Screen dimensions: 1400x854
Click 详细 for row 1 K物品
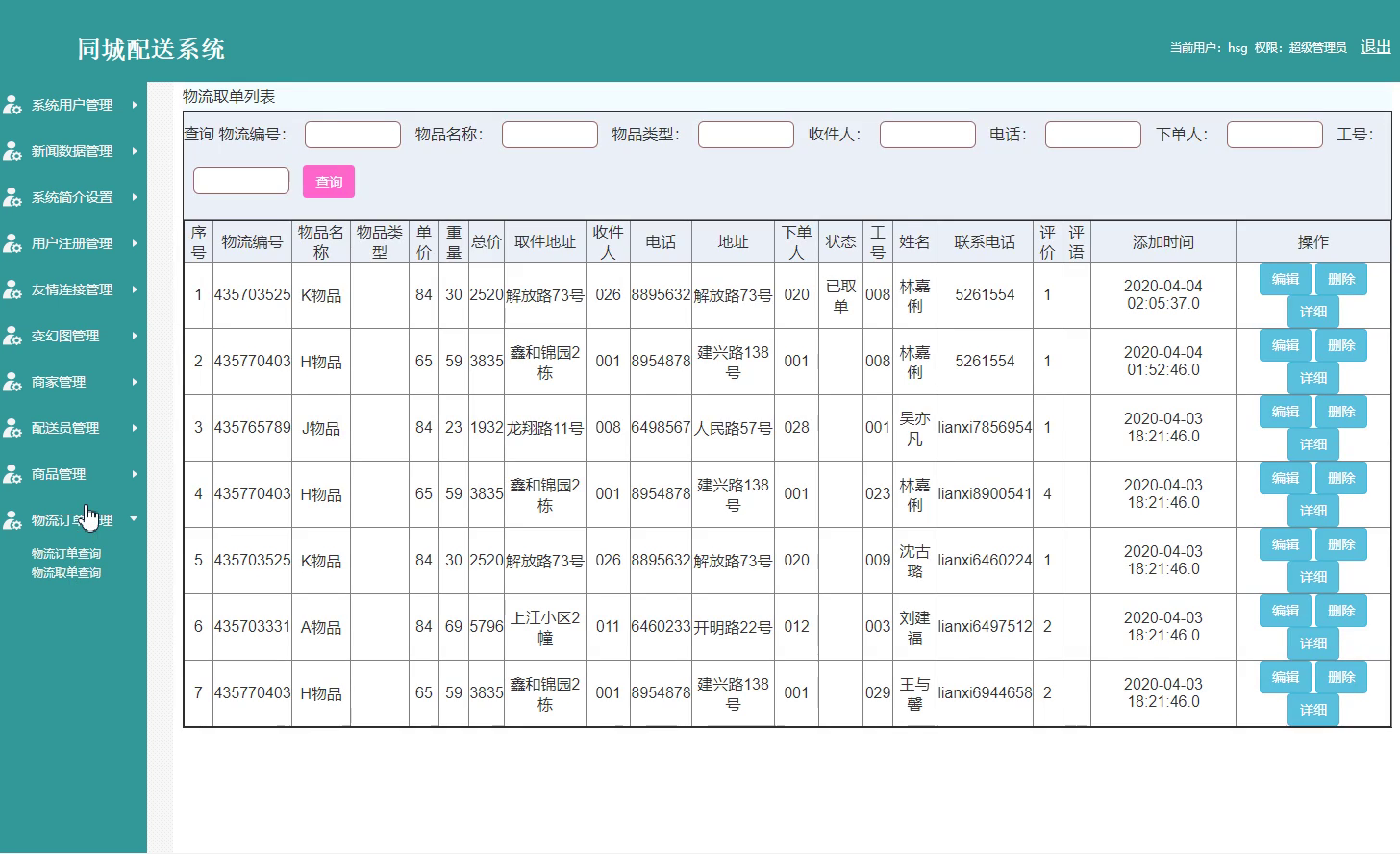(x=1313, y=312)
